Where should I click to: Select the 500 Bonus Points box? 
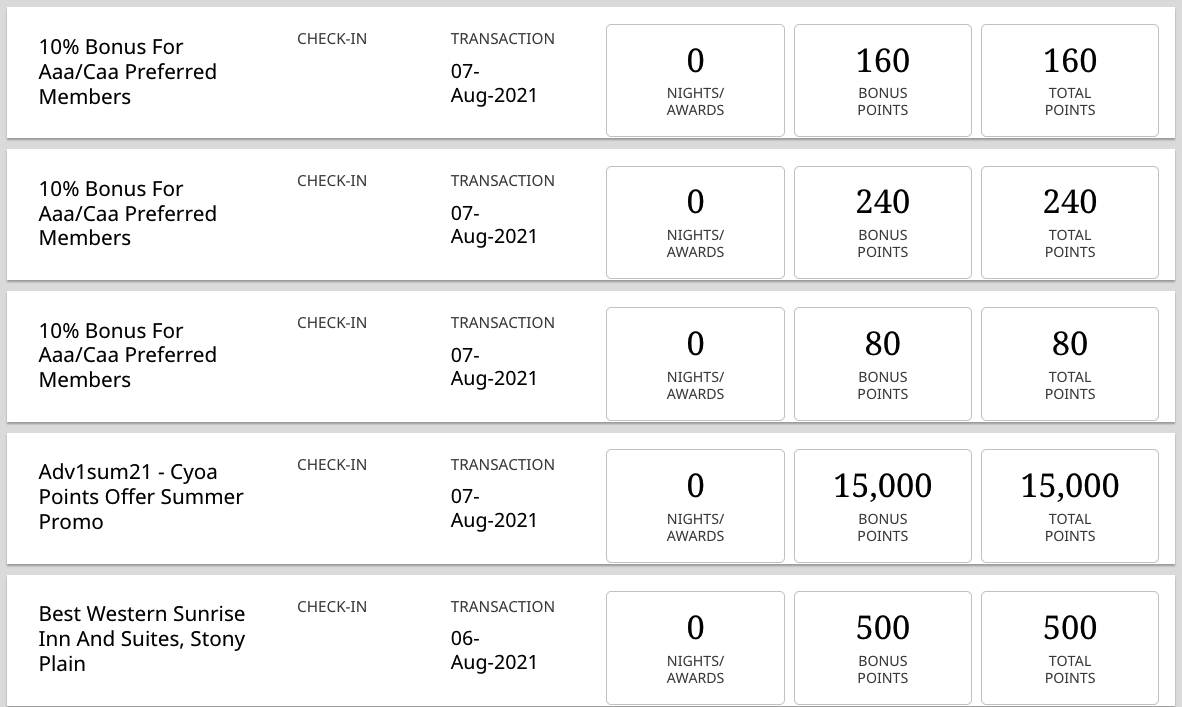click(x=883, y=647)
